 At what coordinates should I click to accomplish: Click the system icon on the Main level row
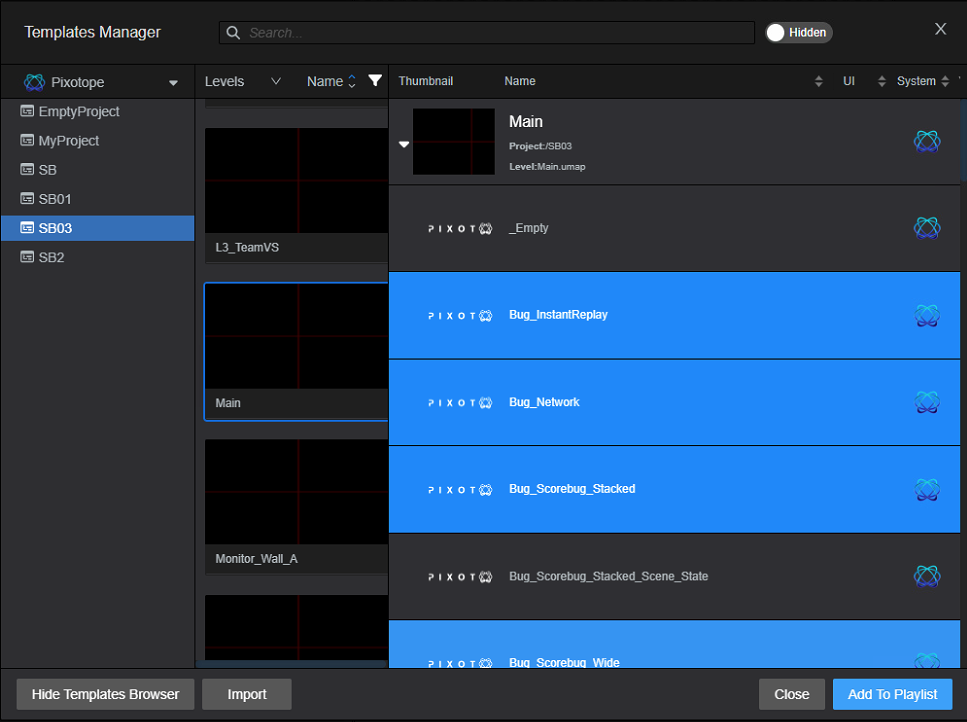[x=926, y=141]
